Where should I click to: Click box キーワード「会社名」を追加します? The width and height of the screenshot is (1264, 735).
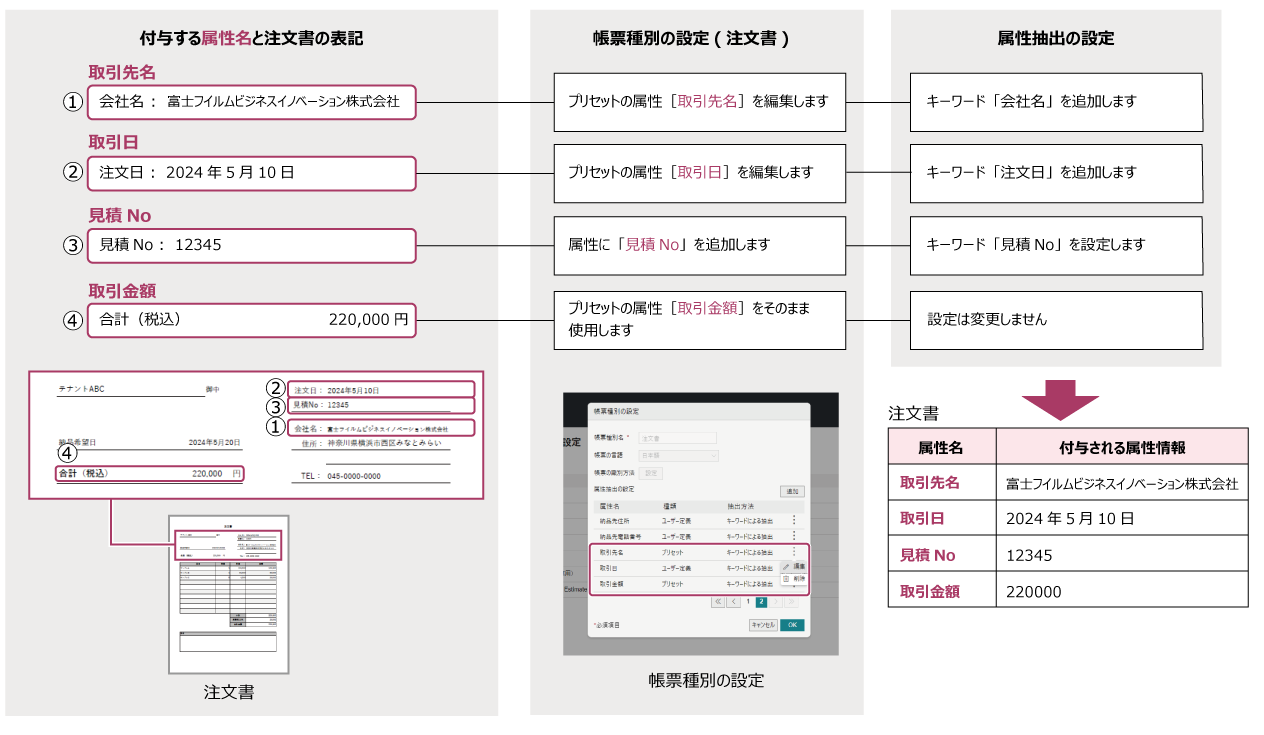(x=1056, y=101)
